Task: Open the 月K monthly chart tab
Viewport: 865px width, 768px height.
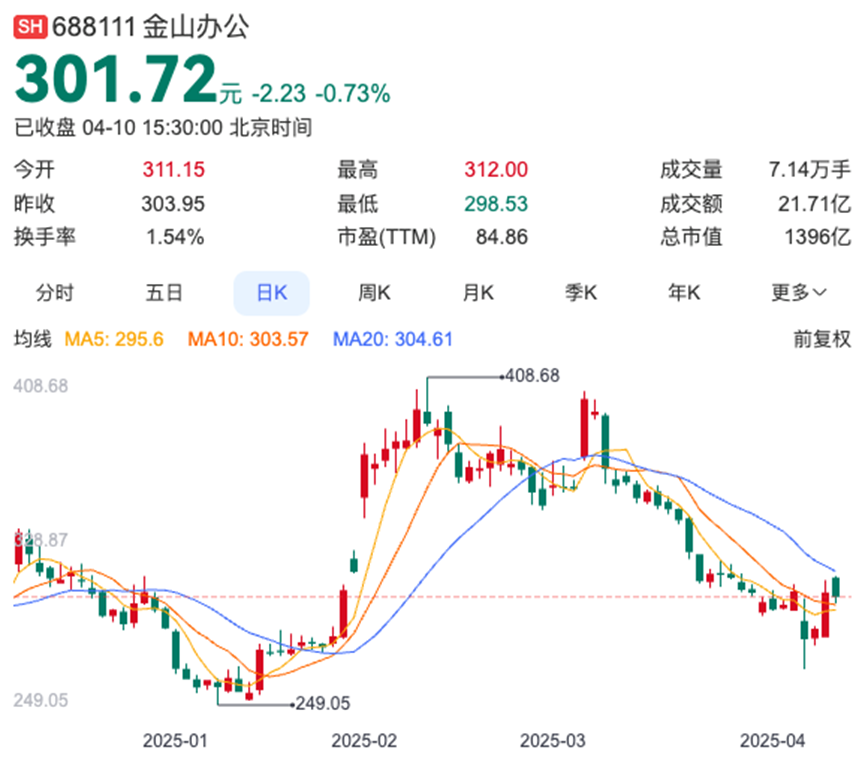Action: (478, 292)
